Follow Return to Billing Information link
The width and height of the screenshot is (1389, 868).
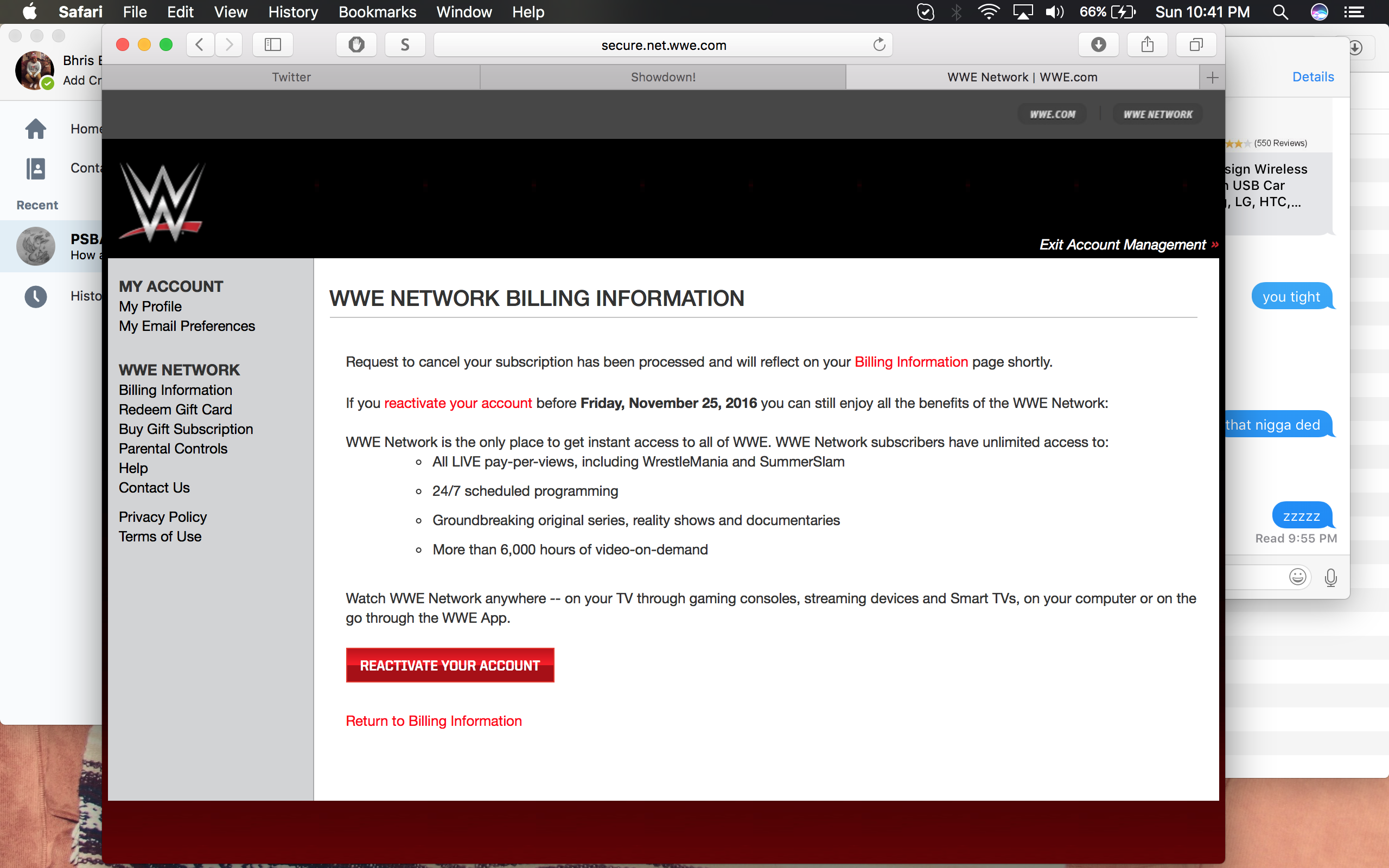point(434,721)
